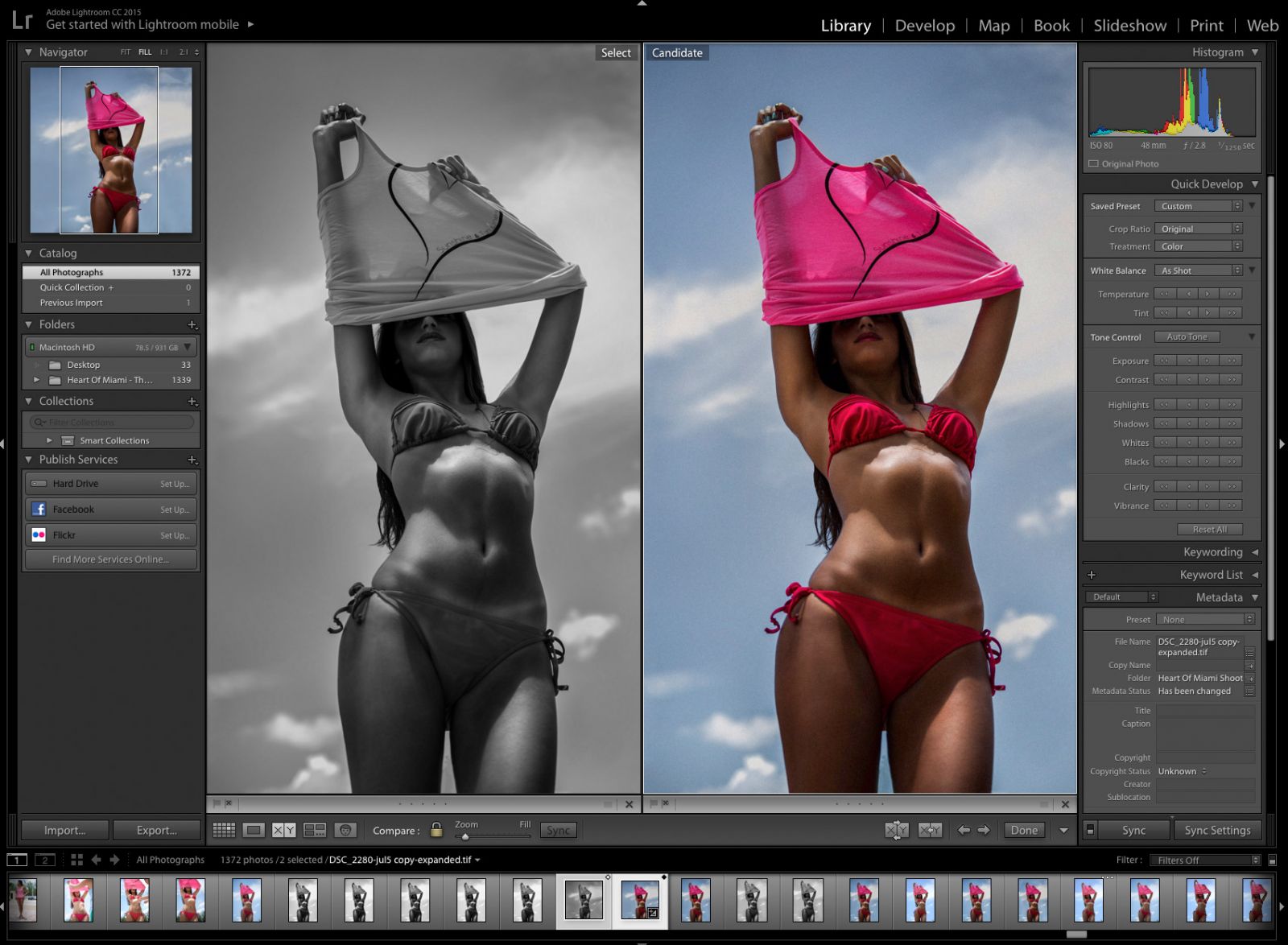Open the Slideshow module
Viewport: 1288px width, 945px height.
(x=1129, y=25)
